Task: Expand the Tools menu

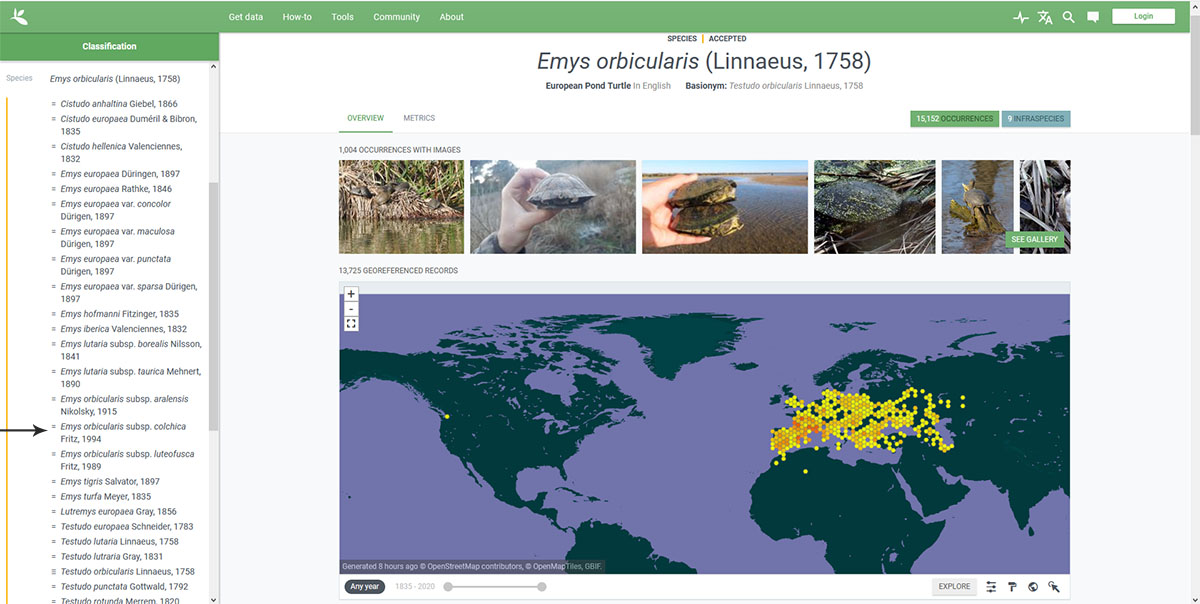Action: point(342,17)
